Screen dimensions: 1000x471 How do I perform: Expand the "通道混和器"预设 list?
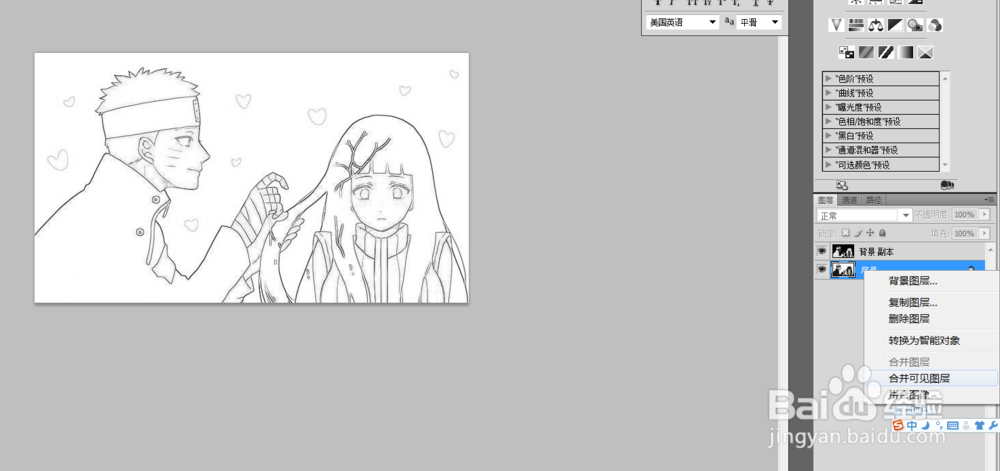pyautogui.click(x=829, y=150)
